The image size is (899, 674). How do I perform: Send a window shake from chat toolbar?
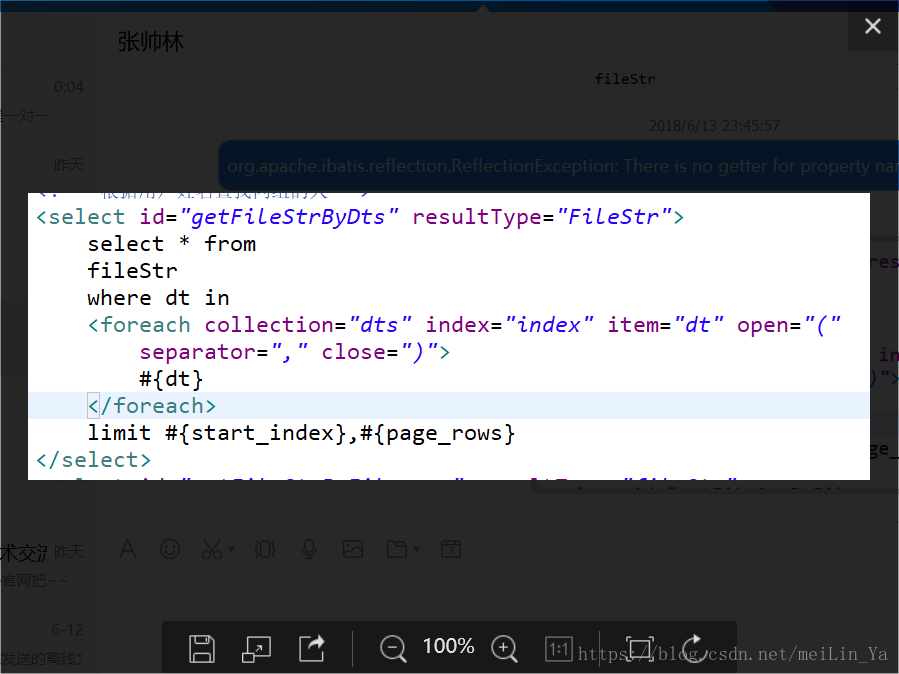(265, 549)
